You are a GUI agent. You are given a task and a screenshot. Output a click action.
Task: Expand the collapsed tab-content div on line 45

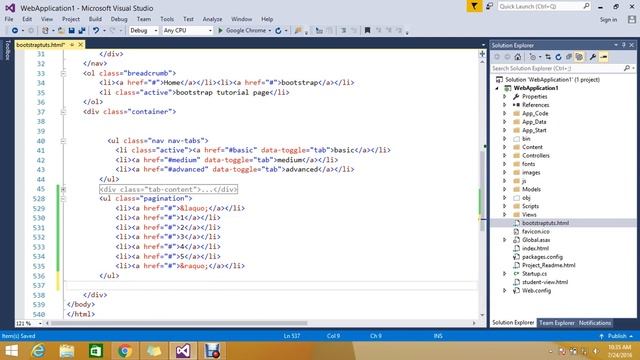click(x=63, y=189)
